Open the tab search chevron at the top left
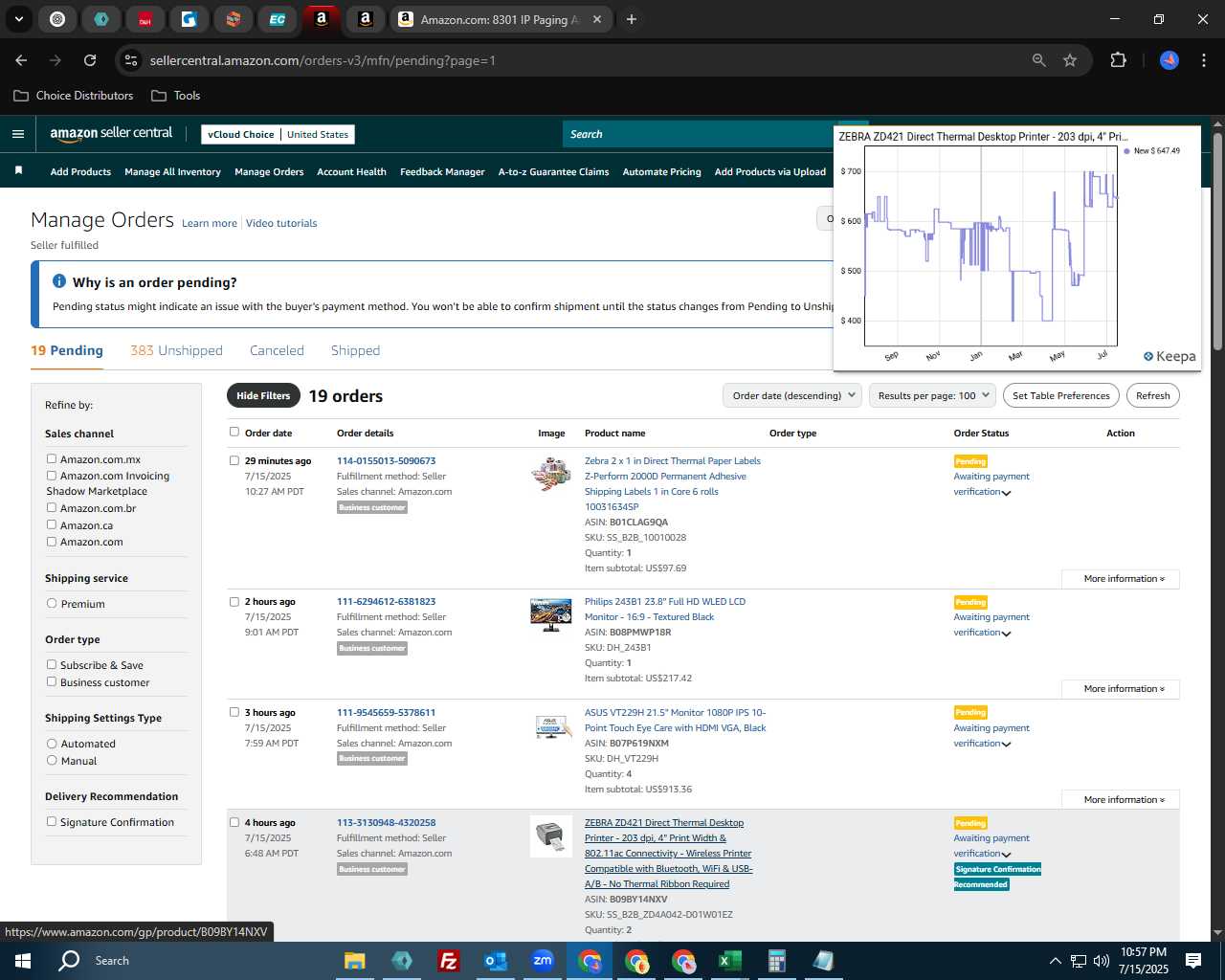This screenshot has height=980, width=1225. [18, 19]
